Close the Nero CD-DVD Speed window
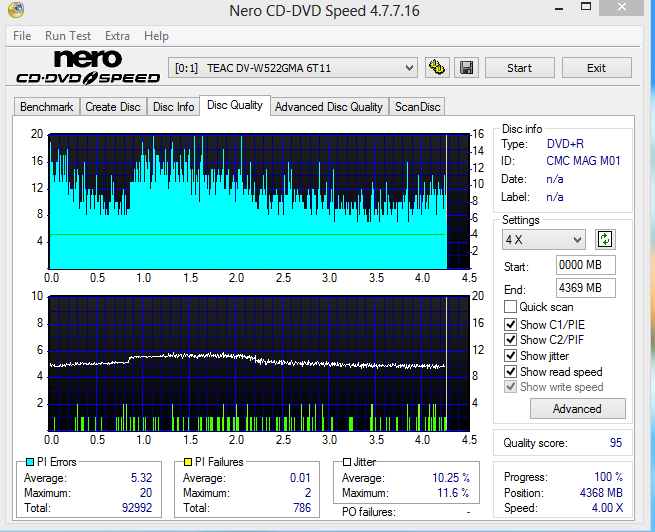 coord(622,7)
